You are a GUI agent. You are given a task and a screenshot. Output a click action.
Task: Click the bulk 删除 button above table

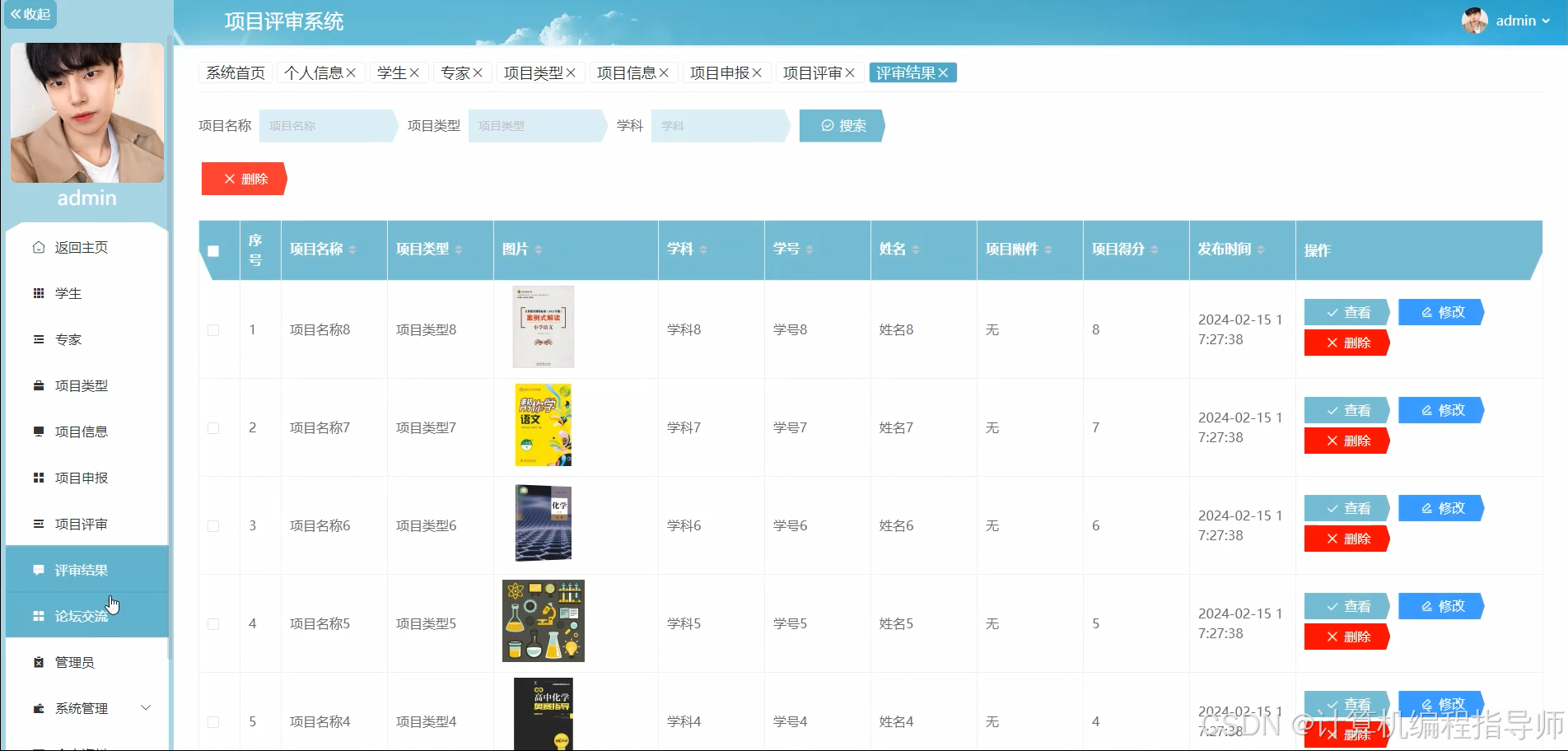tap(244, 179)
